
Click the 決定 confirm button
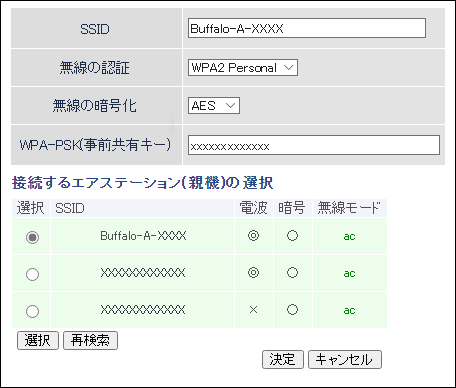[x=283, y=359]
